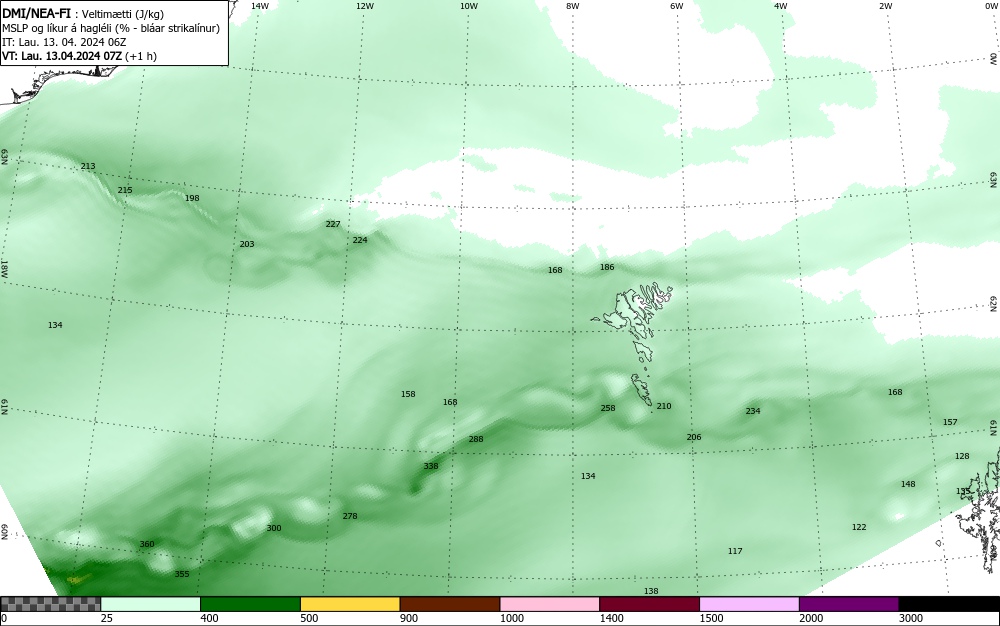Screen dimensions: 1000x626
Task: Select the map value 122
Action: [859, 527]
